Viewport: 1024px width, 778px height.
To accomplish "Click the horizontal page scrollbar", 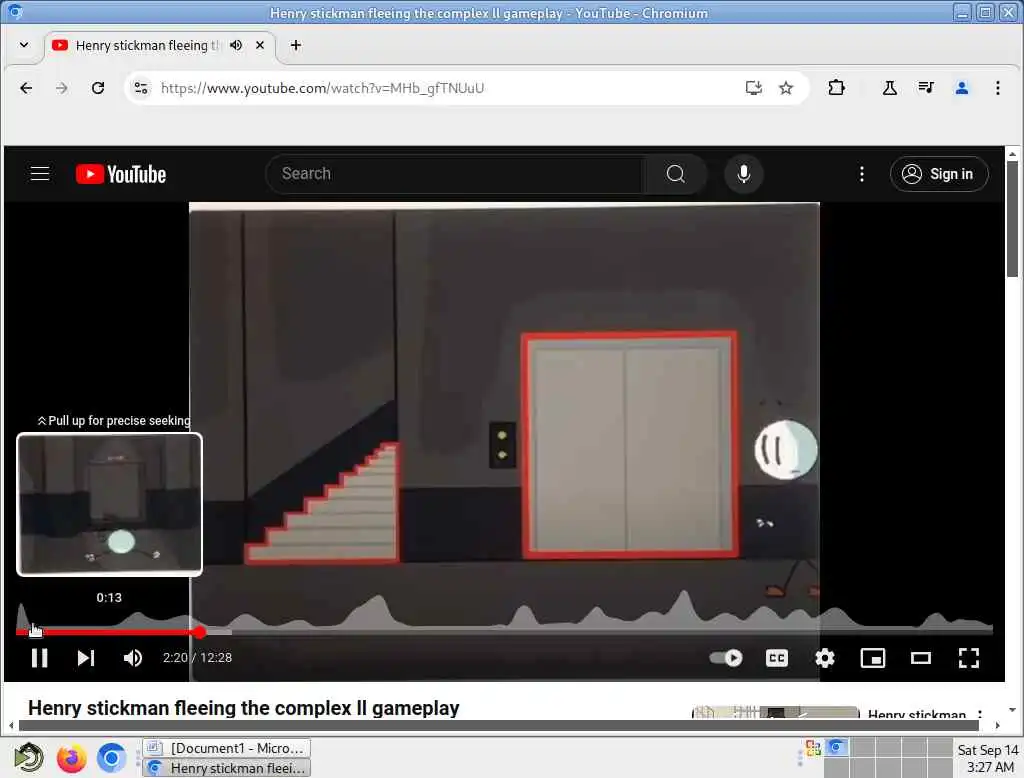I will click(x=499, y=725).
